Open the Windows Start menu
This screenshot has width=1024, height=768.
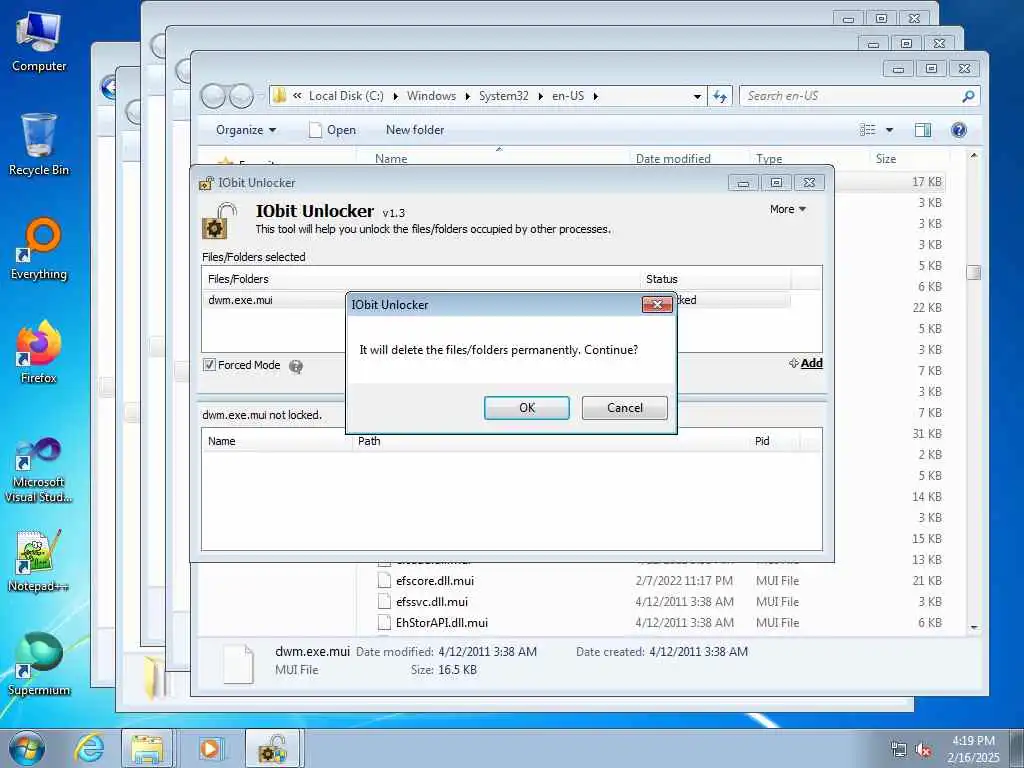[x=27, y=748]
